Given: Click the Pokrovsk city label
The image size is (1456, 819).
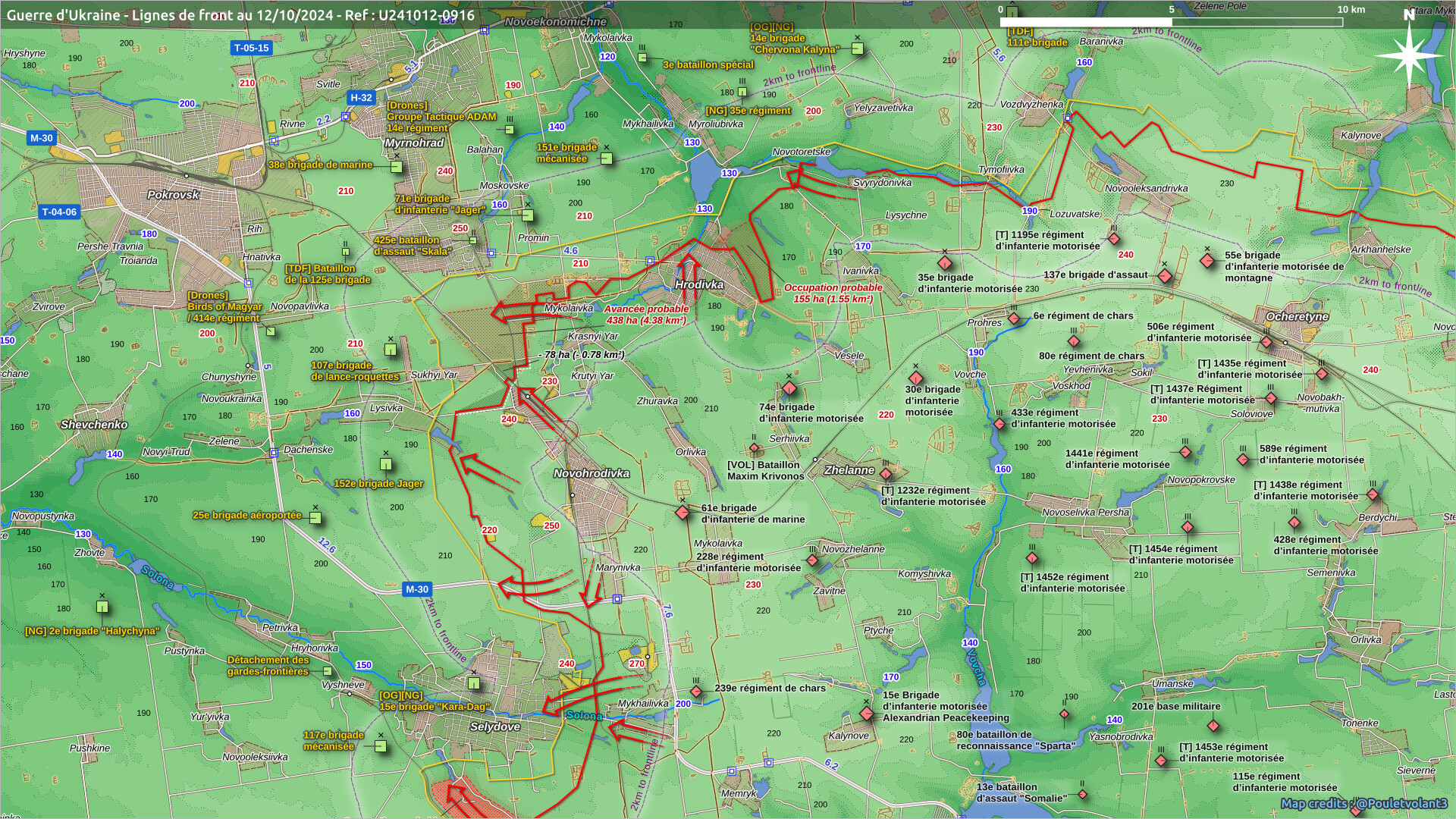Looking at the screenshot, I should coord(173,195).
